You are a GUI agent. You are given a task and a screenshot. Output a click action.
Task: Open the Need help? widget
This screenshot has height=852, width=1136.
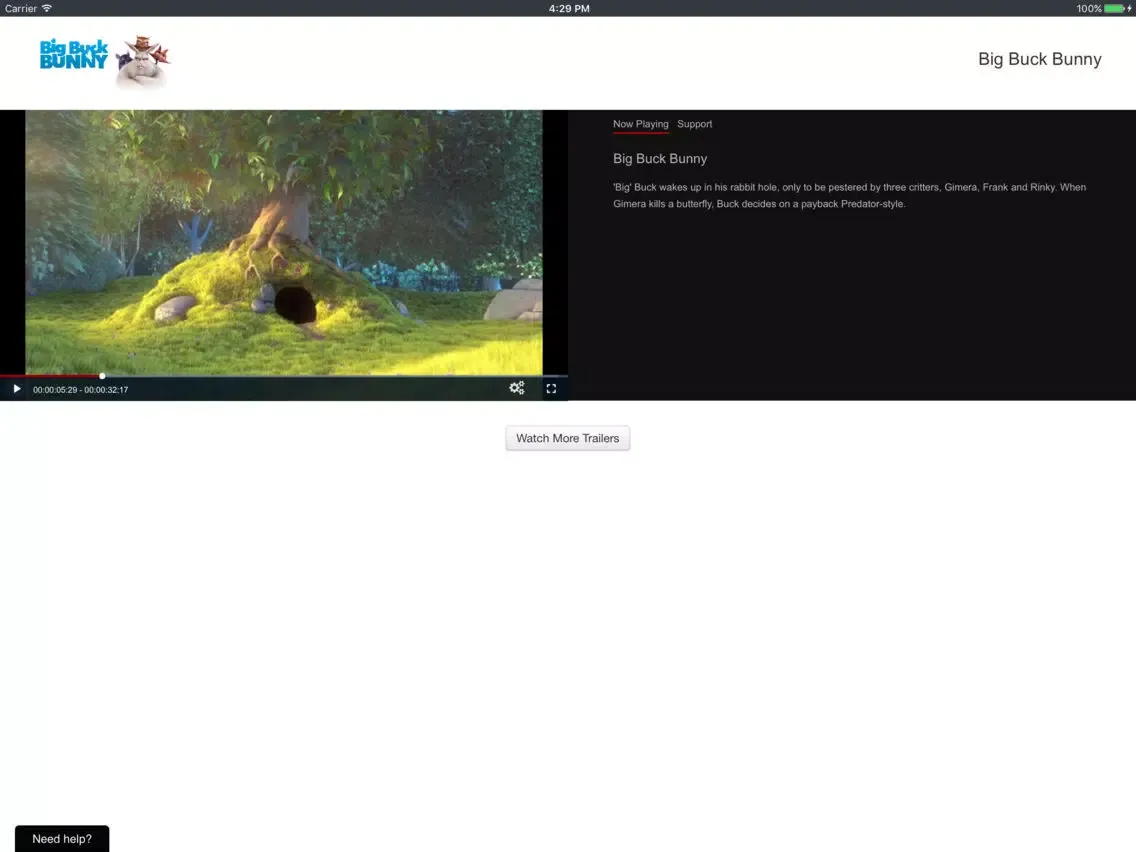(62, 839)
